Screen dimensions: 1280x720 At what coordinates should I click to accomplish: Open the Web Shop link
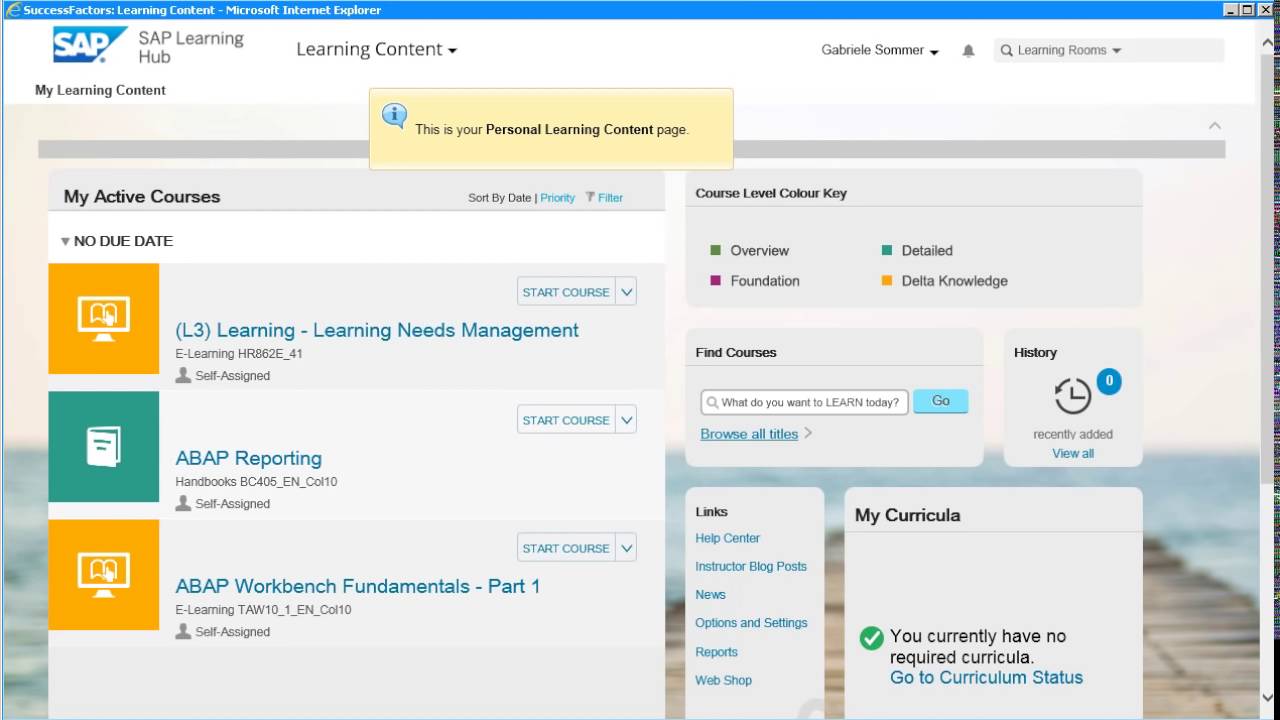723,680
